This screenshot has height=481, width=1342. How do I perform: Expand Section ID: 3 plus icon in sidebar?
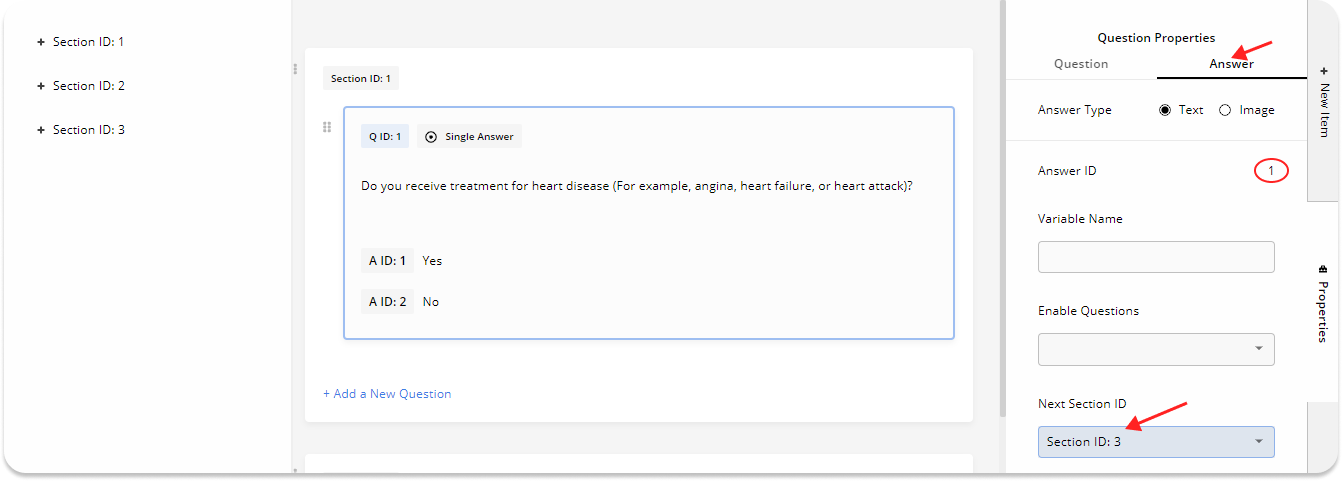click(41, 130)
